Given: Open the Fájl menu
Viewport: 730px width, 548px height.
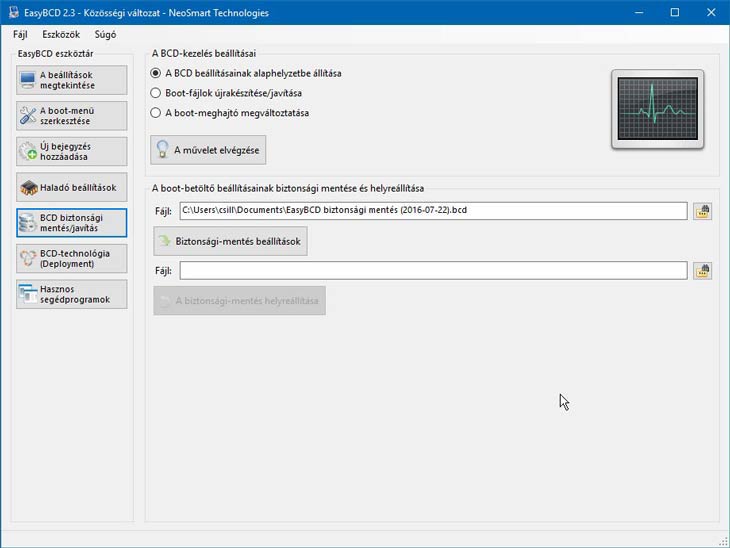Looking at the screenshot, I should (x=21, y=34).
